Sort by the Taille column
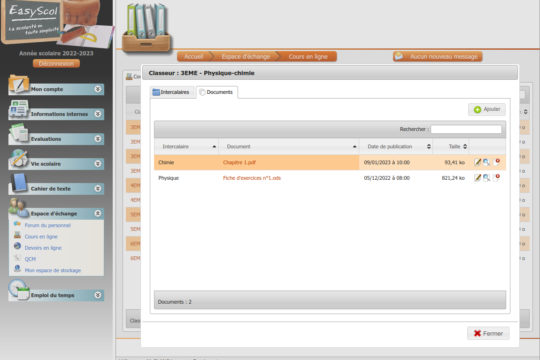The image size is (540, 360). coord(451,146)
